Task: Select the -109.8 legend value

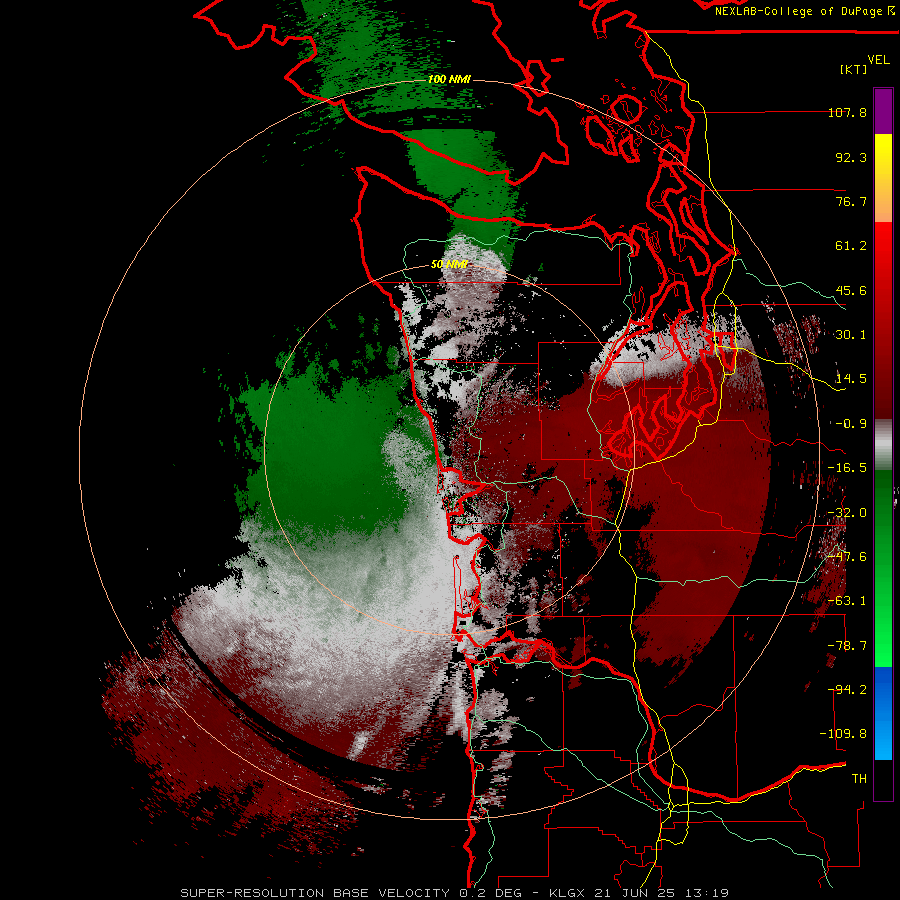Action: (x=843, y=734)
